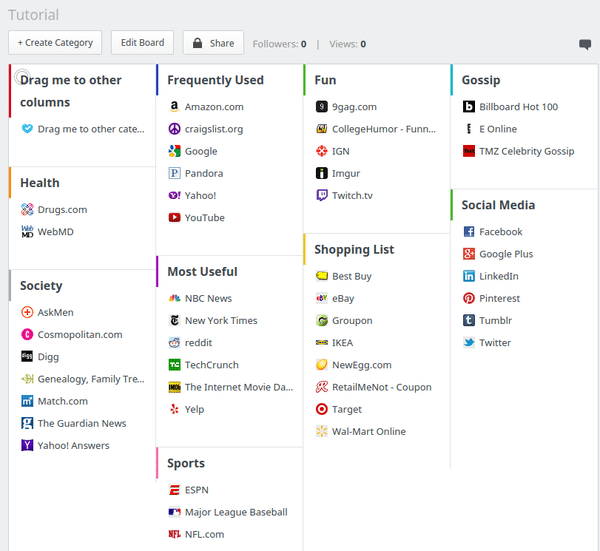Screen dimensions: 600x551
Task: Click the Pinterest icon
Action: [x=469, y=298]
